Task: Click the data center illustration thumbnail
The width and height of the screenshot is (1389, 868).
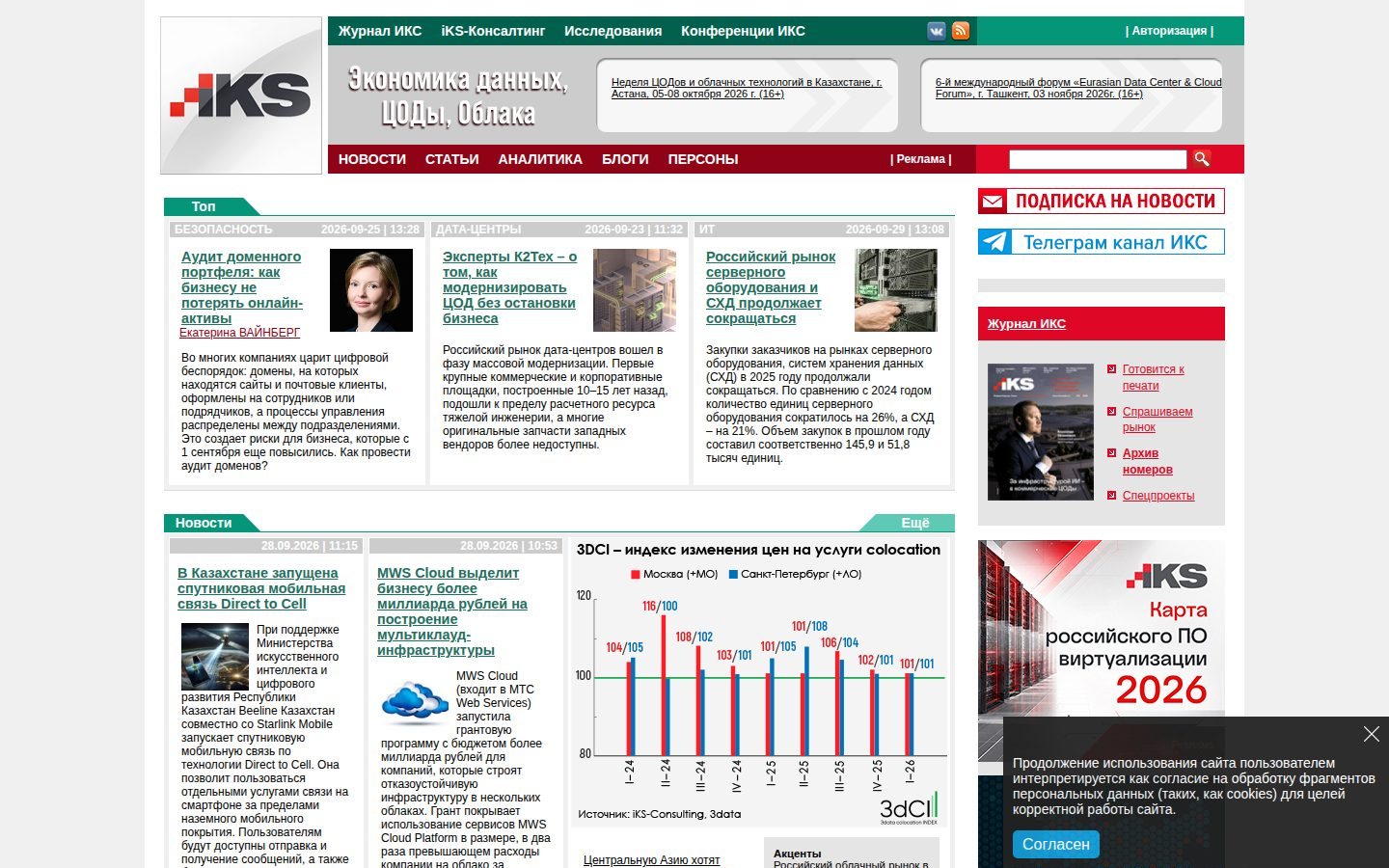Action: [x=635, y=290]
